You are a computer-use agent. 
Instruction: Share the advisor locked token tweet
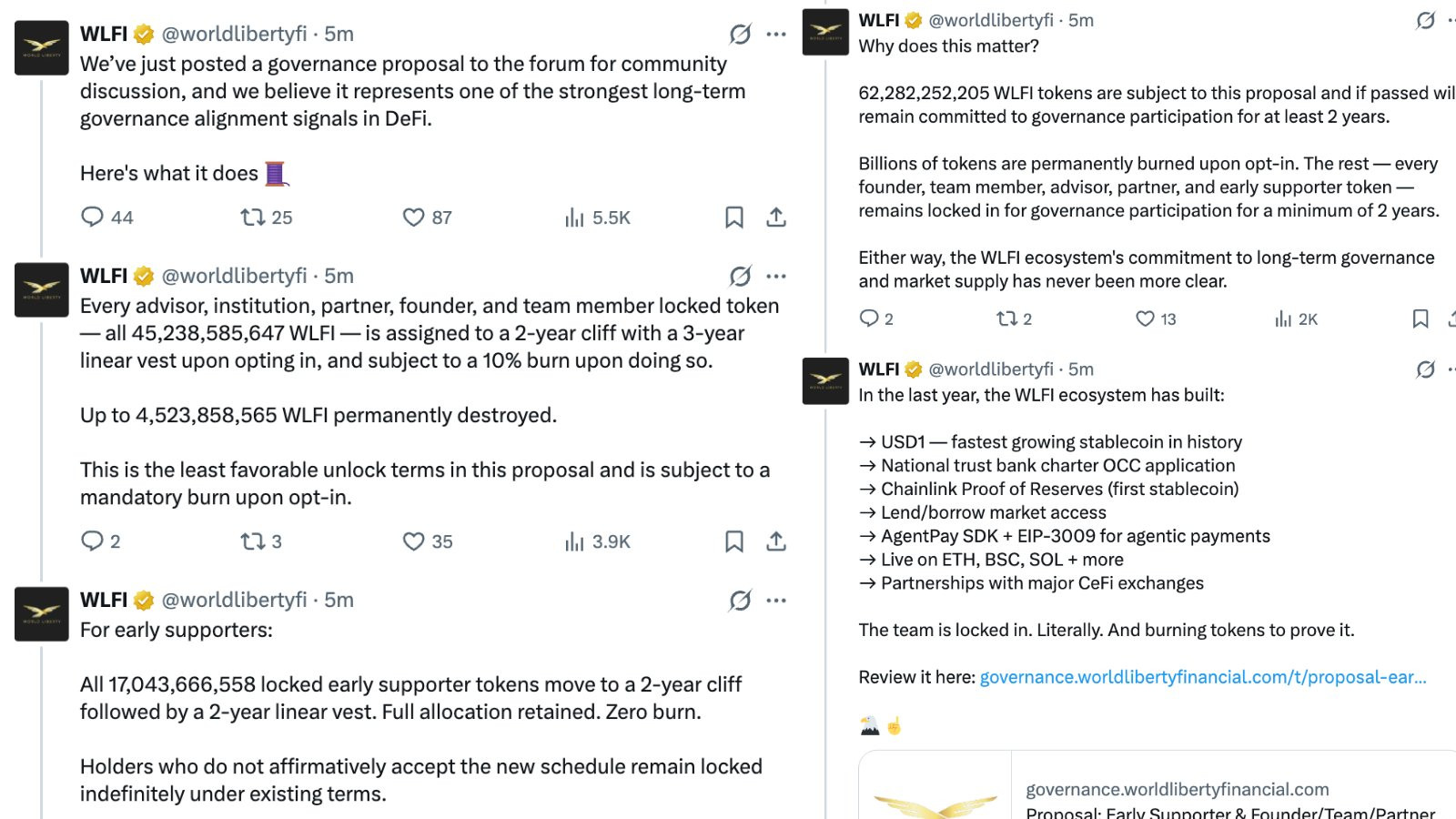776,541
